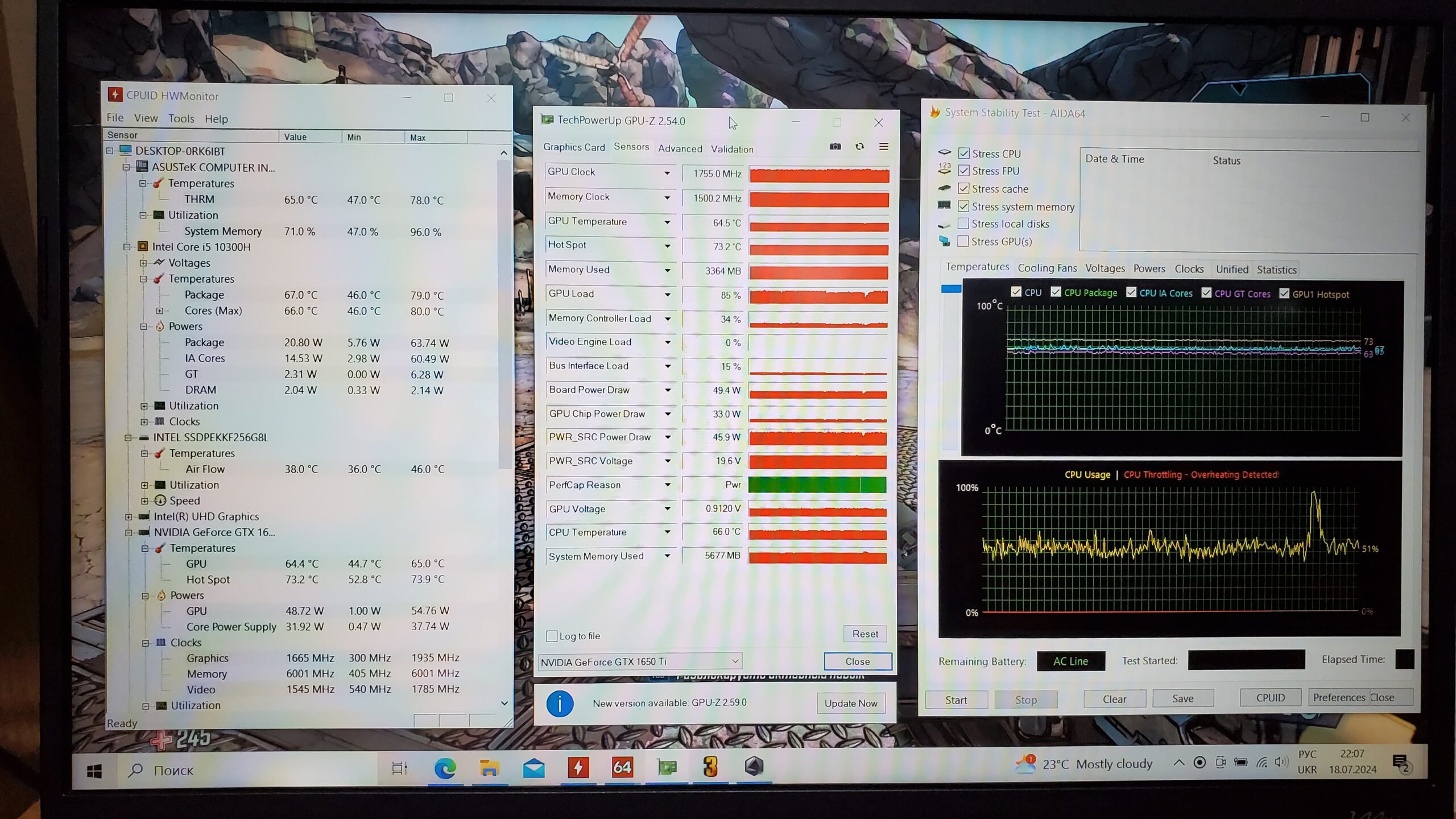Click the HWMonitor vertical scrollbar thumb
Image resolution: width=1456 pixels, height=819 pixels.
point(504,313)
